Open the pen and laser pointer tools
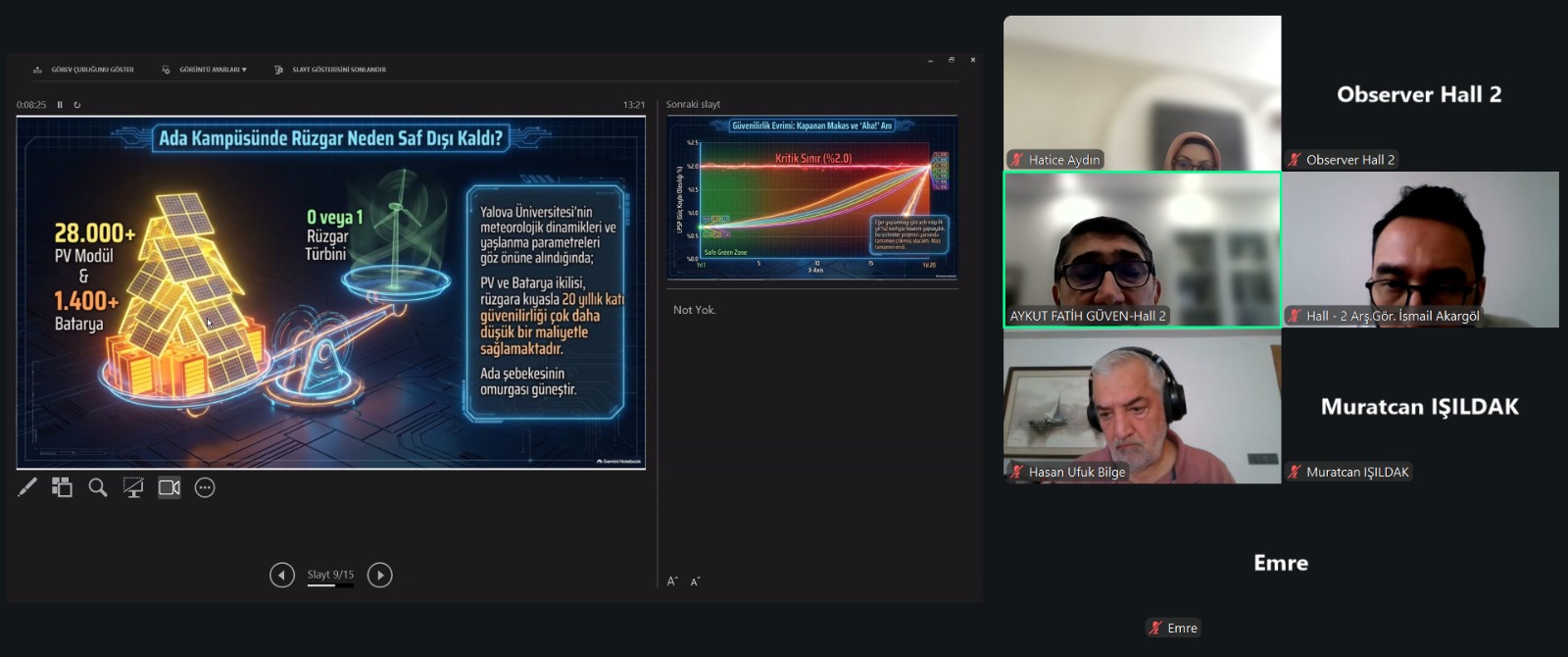This screenshot has width=1568, height=657. pos(27,487)
